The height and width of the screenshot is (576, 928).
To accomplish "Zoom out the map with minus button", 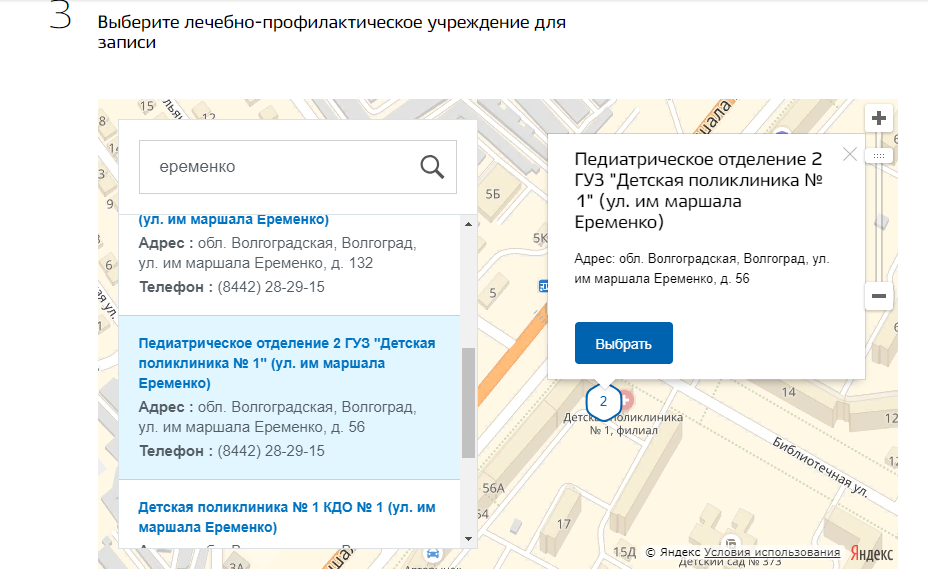I will point(879,296).
